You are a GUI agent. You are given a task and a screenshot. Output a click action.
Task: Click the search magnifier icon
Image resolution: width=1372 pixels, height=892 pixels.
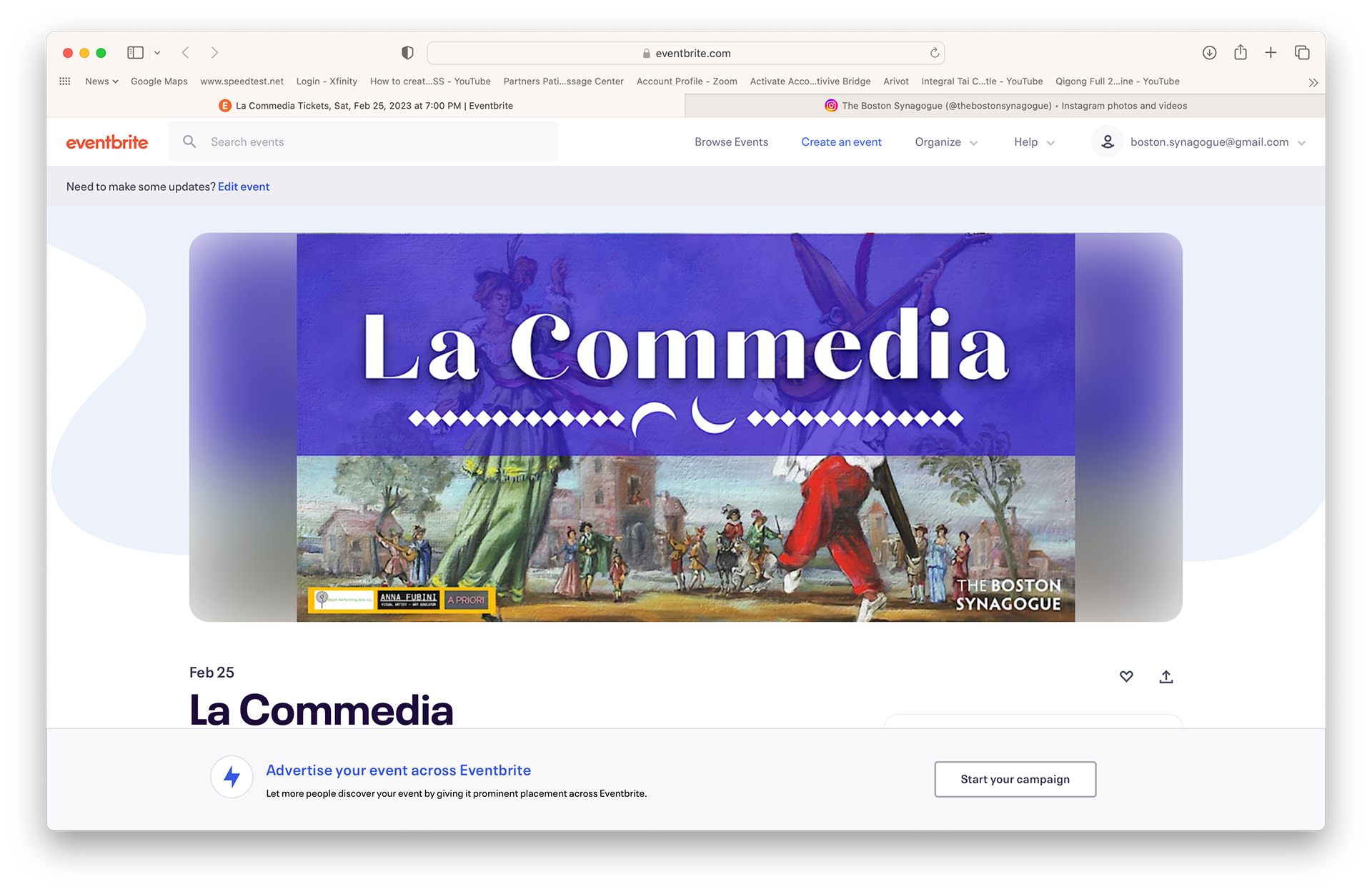point(189,142)
